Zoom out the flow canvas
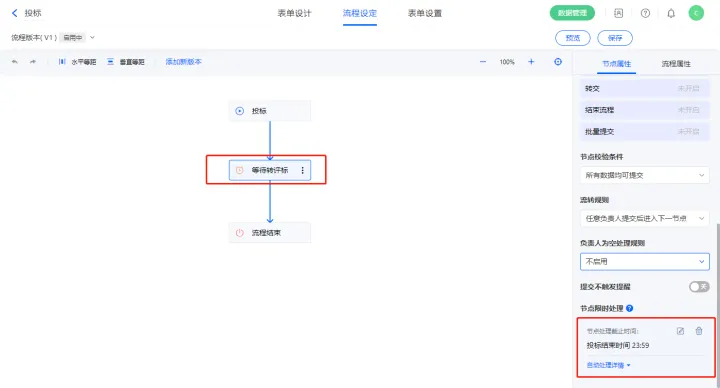Viewport: 720px width, 388px height. point(483,62)
